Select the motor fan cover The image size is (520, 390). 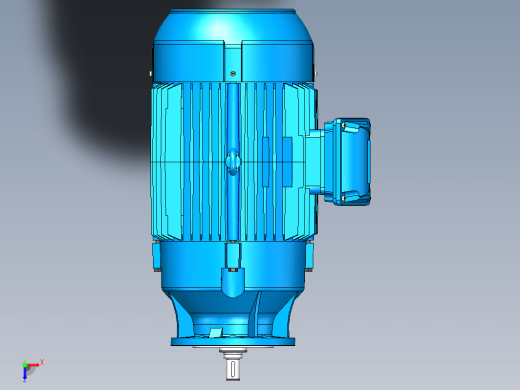click(233, 46)
